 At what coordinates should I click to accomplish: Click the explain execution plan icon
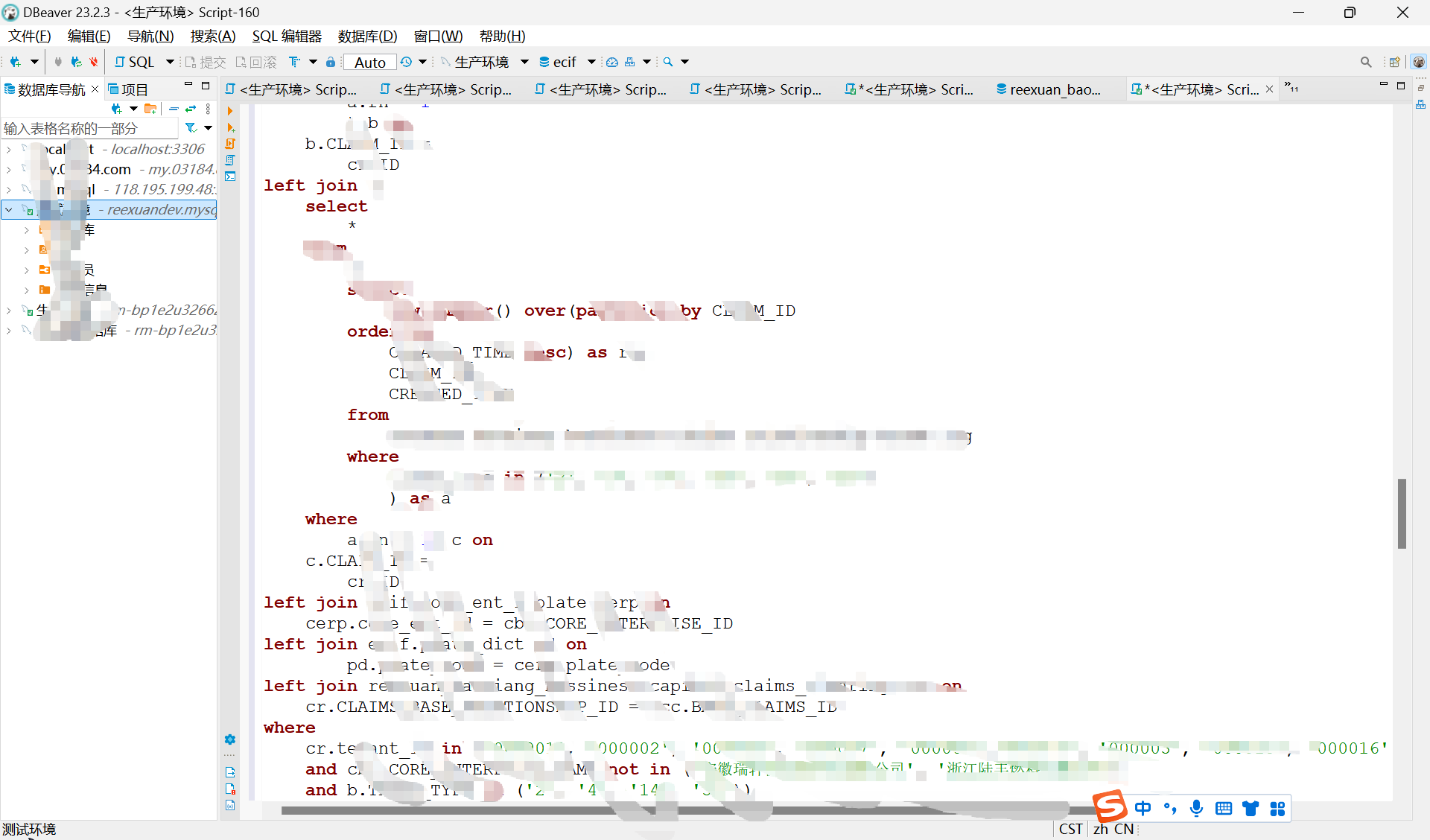230,160
